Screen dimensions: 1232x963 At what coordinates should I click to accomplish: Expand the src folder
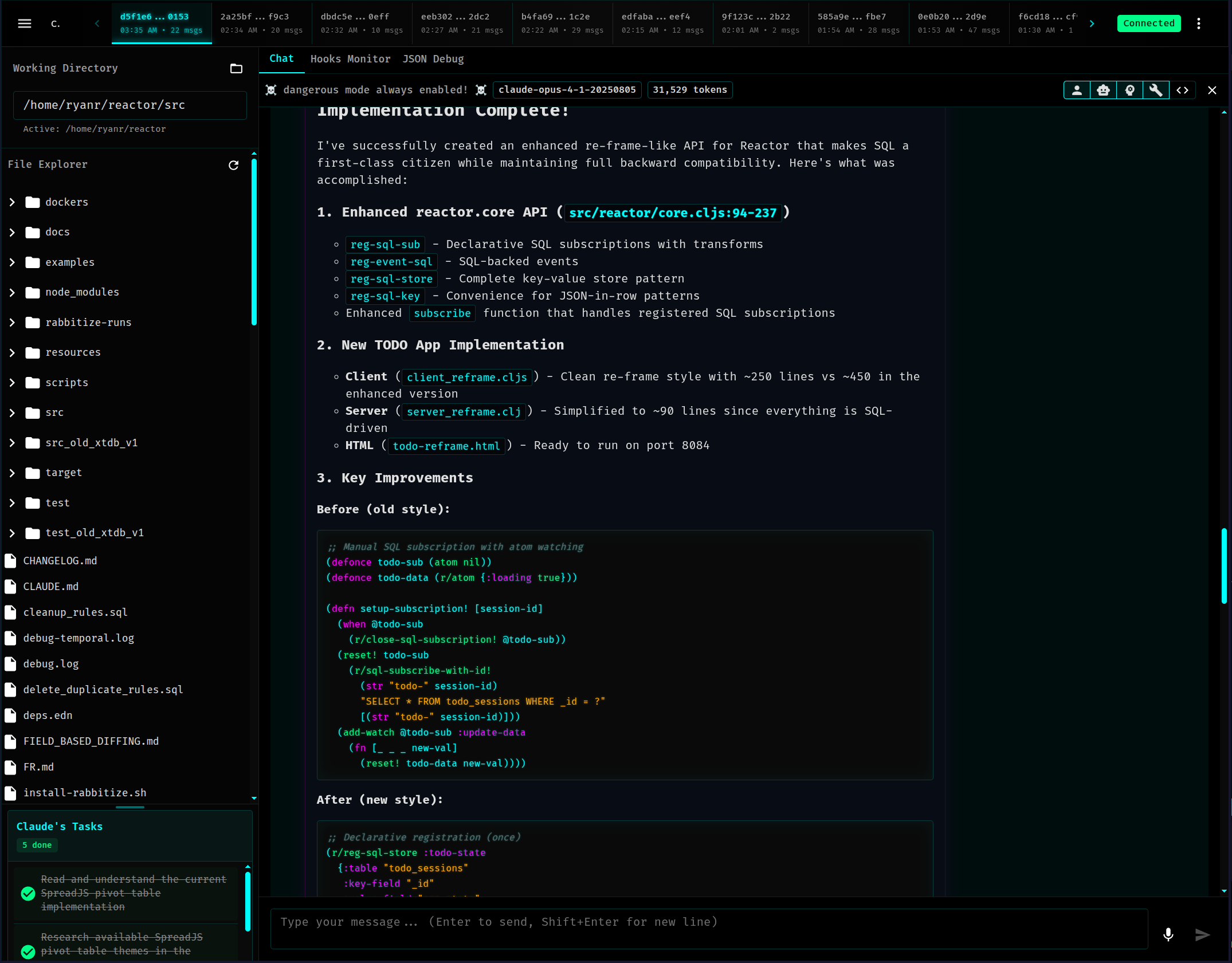coord(12,412)
